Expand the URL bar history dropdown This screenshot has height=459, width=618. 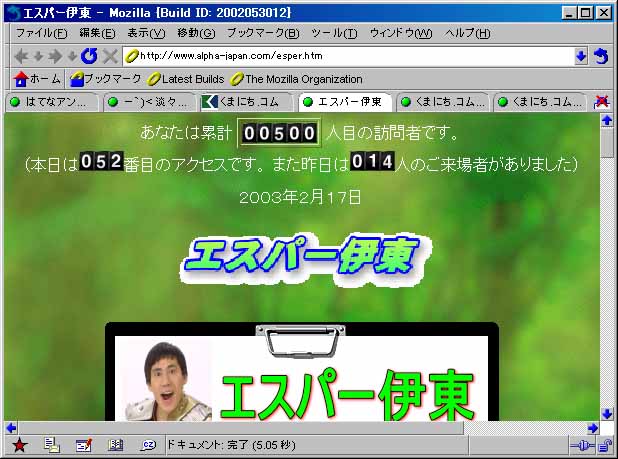click(x=581, y=56)
